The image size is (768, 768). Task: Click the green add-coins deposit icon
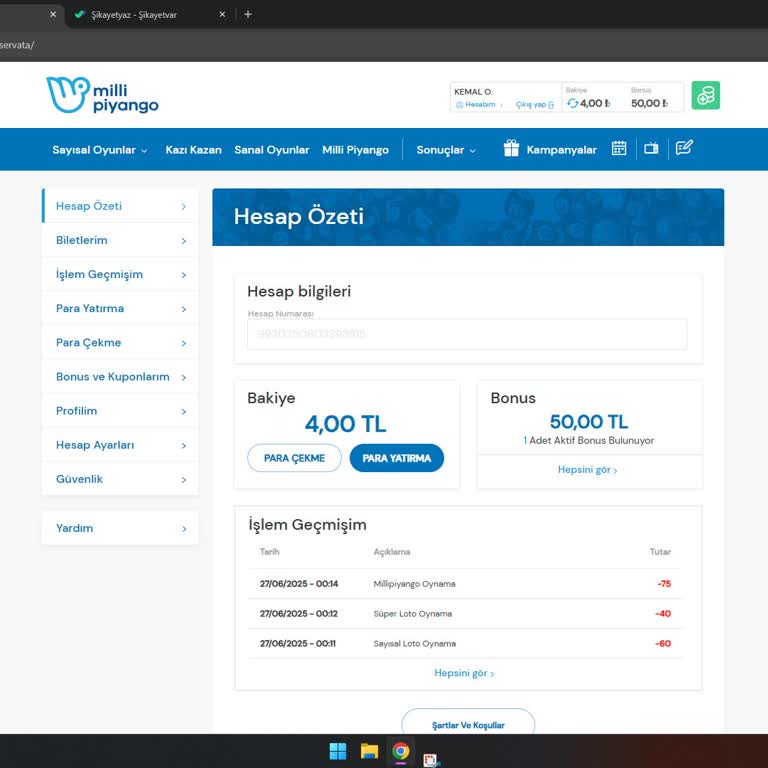coord(705,96)
